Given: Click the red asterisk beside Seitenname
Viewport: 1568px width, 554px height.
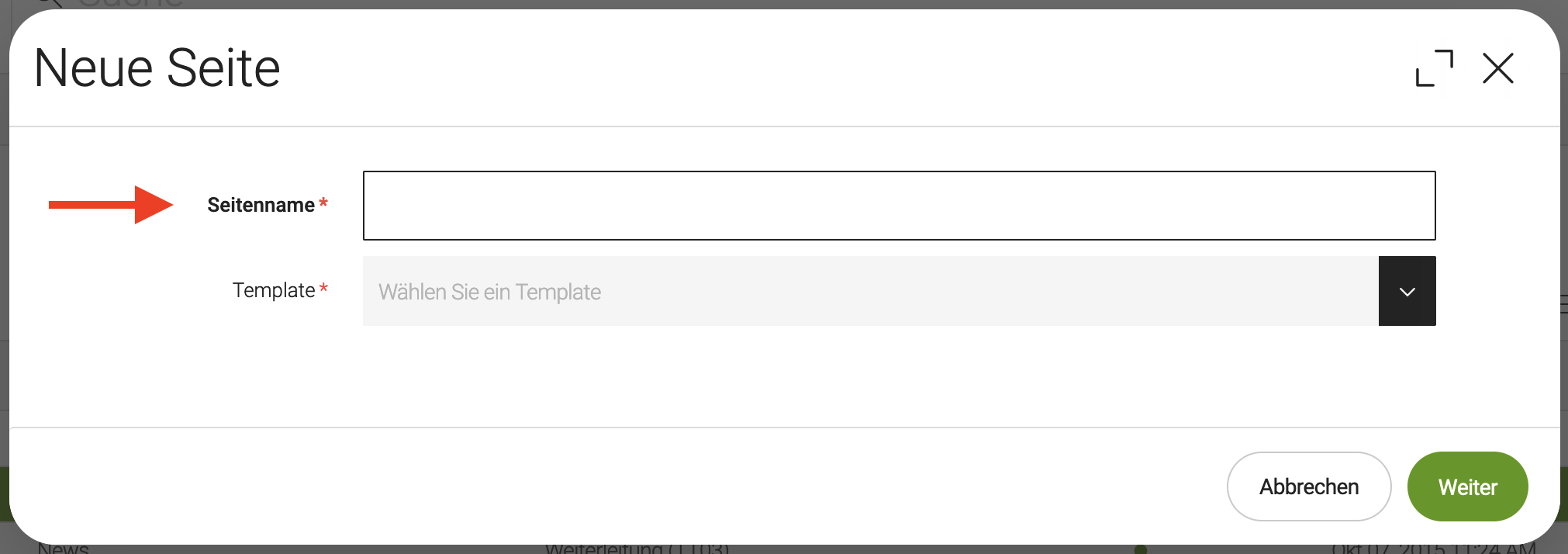Looking at the screenshot, I should pos(323,203).
